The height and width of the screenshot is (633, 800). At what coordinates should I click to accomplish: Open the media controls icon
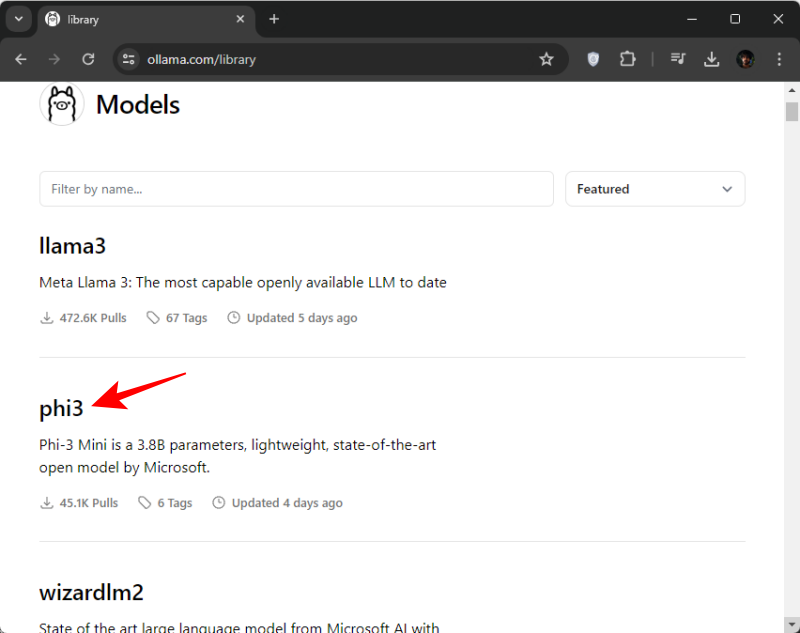(678, 59)
